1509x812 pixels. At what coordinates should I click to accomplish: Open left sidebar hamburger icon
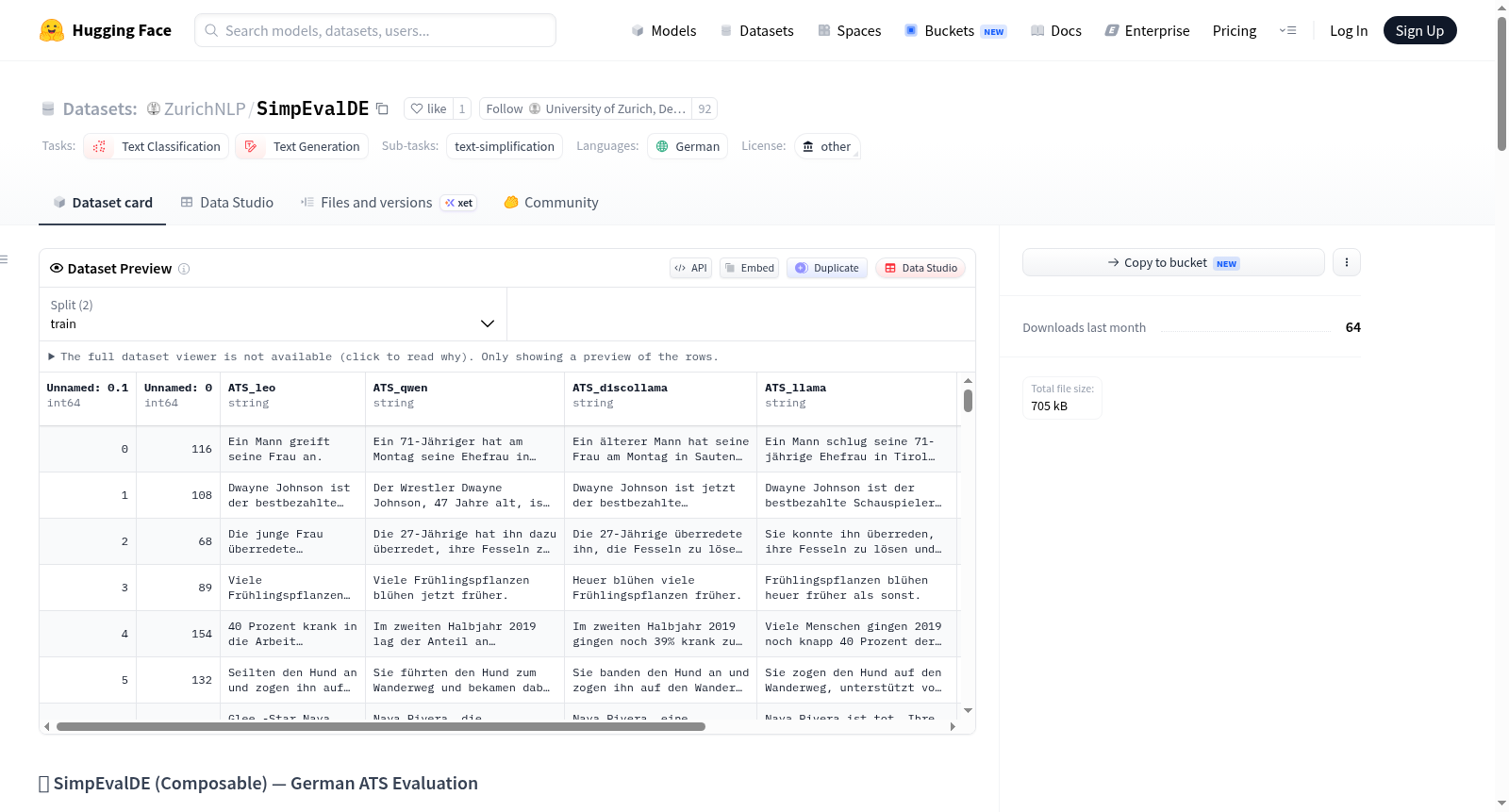coord(4,259)
